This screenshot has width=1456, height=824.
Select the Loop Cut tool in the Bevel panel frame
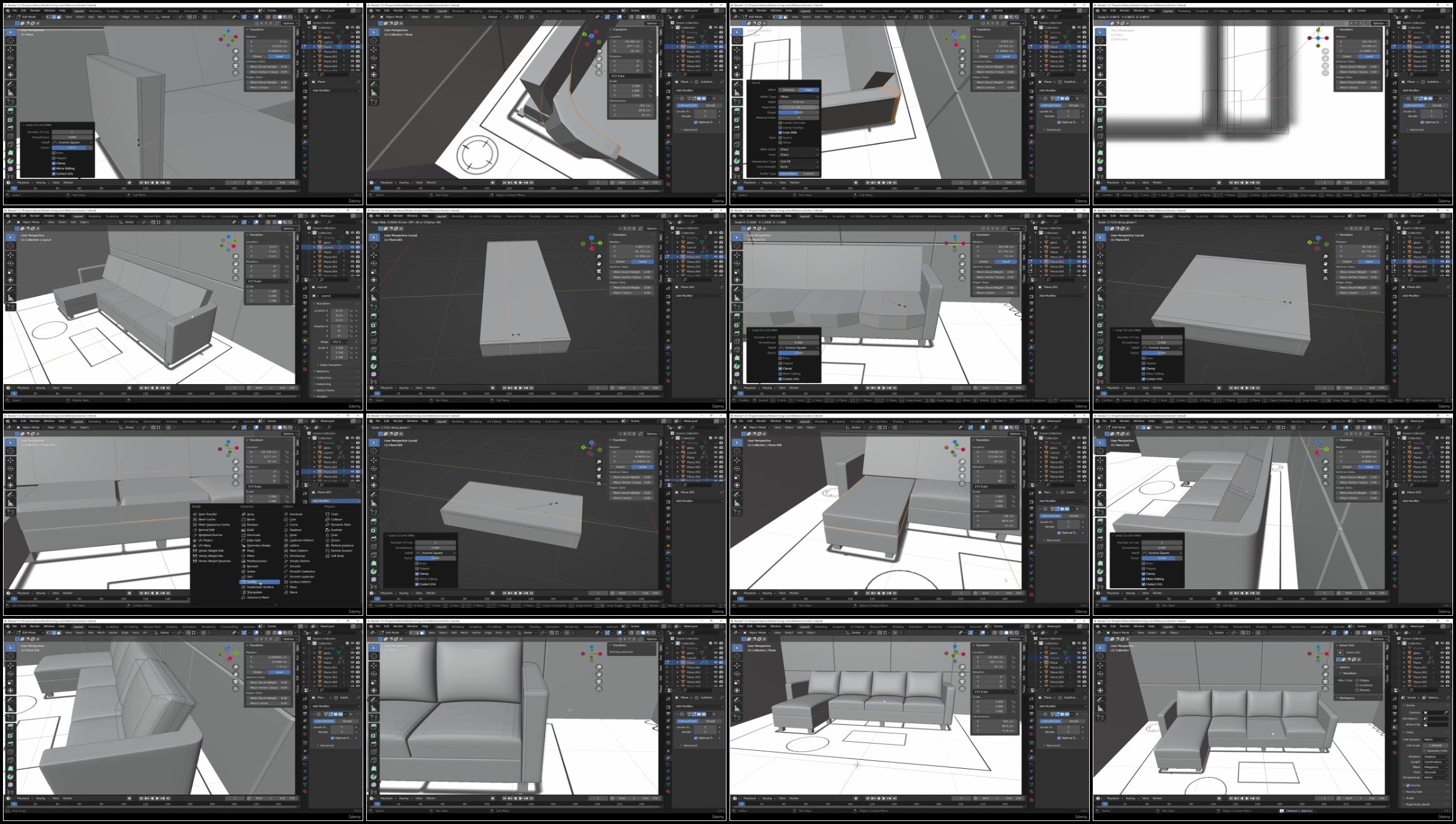(x=737, y=136)
